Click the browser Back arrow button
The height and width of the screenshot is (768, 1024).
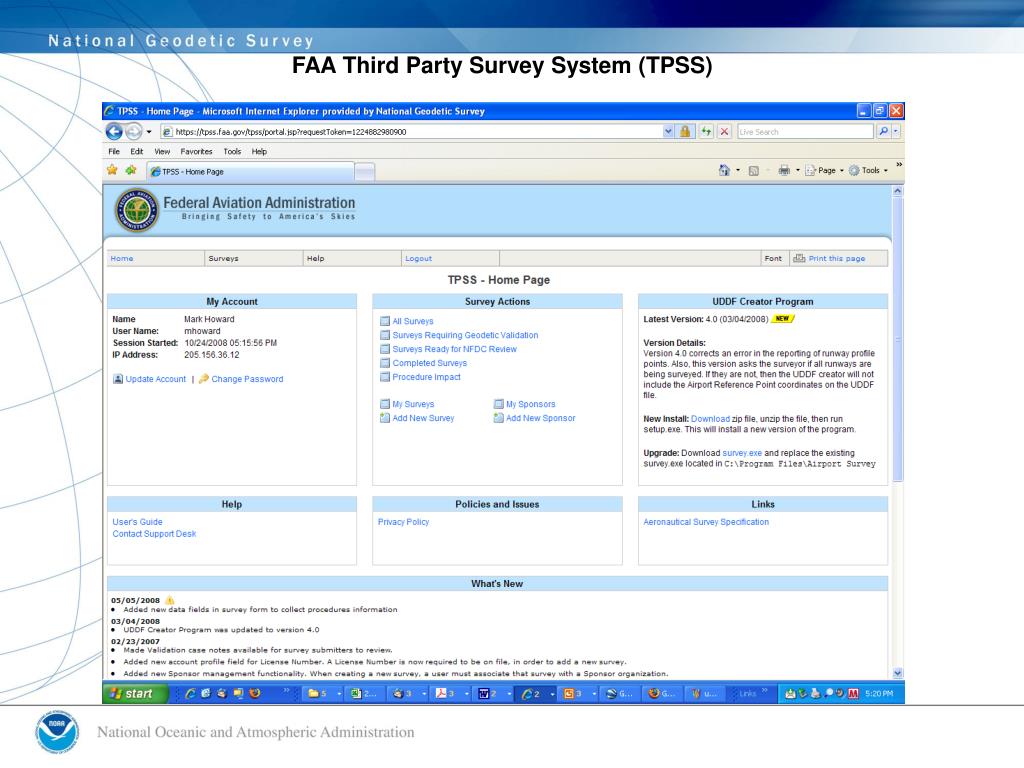[x=114, y=131]
